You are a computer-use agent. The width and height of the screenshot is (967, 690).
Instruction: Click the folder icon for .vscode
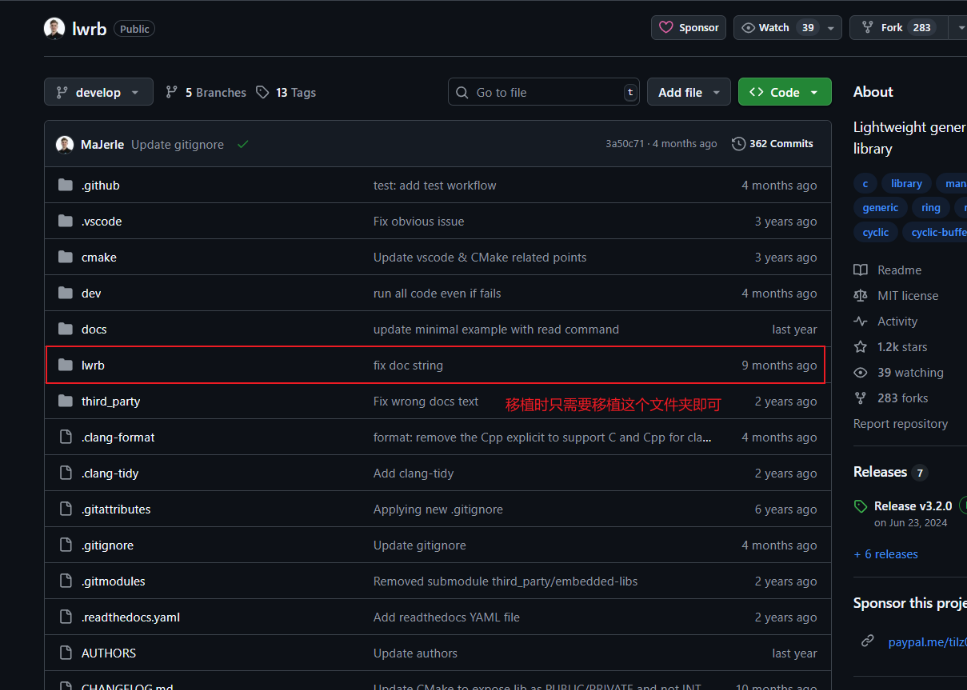tap(65, 221)
